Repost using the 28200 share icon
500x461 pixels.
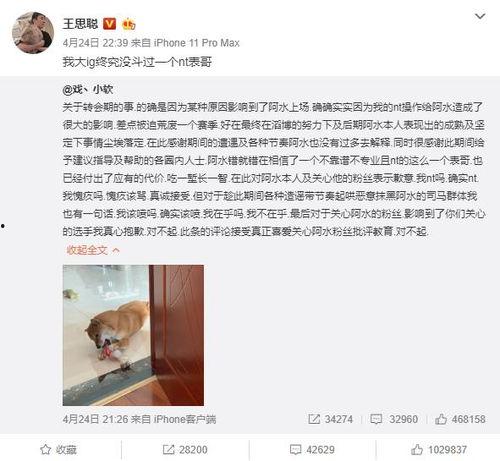click(185, 450)
